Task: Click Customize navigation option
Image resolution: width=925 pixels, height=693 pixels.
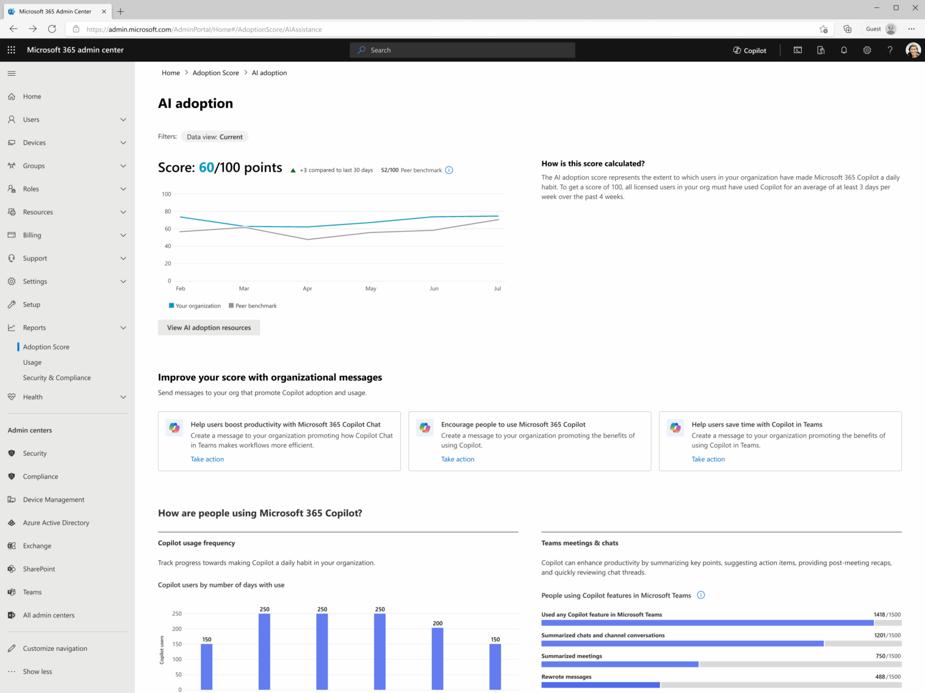Action: 55,648
